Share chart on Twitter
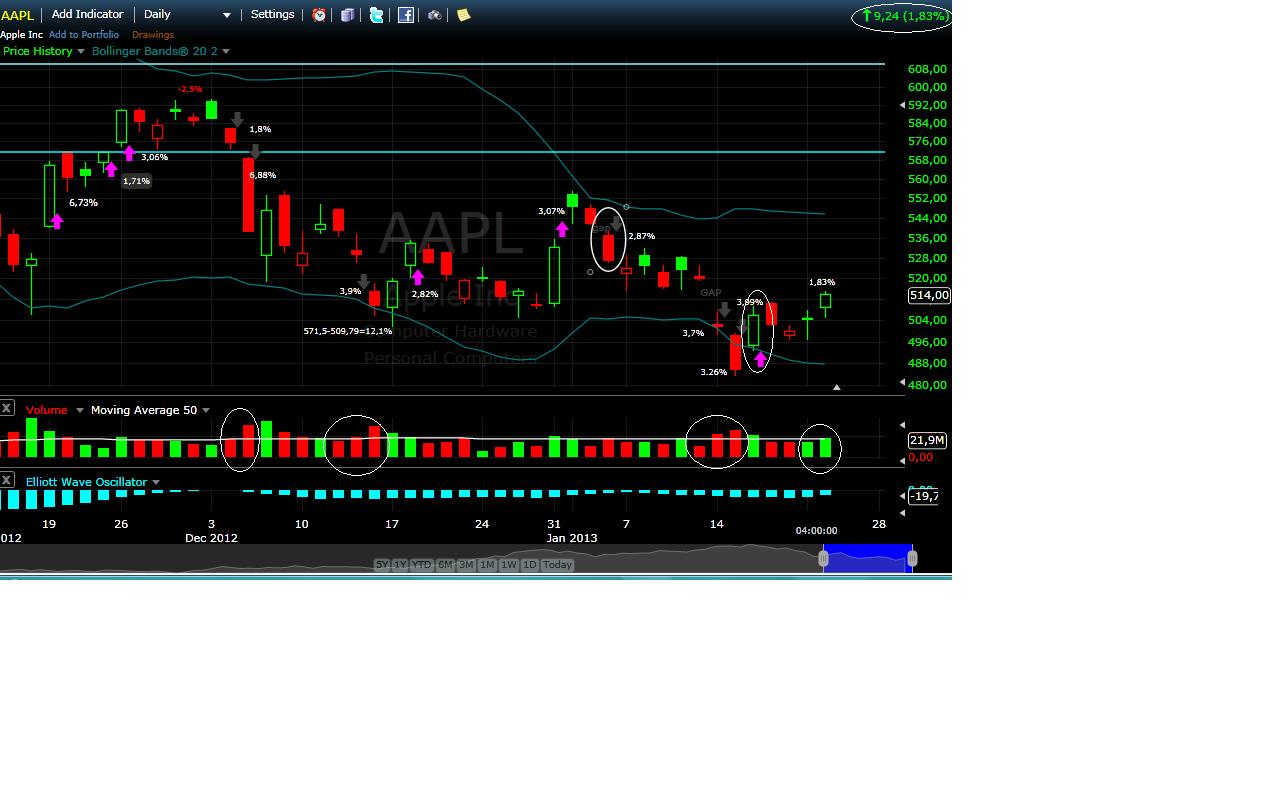Viewport: 1280px width, 800px height. tap(376, 15)
